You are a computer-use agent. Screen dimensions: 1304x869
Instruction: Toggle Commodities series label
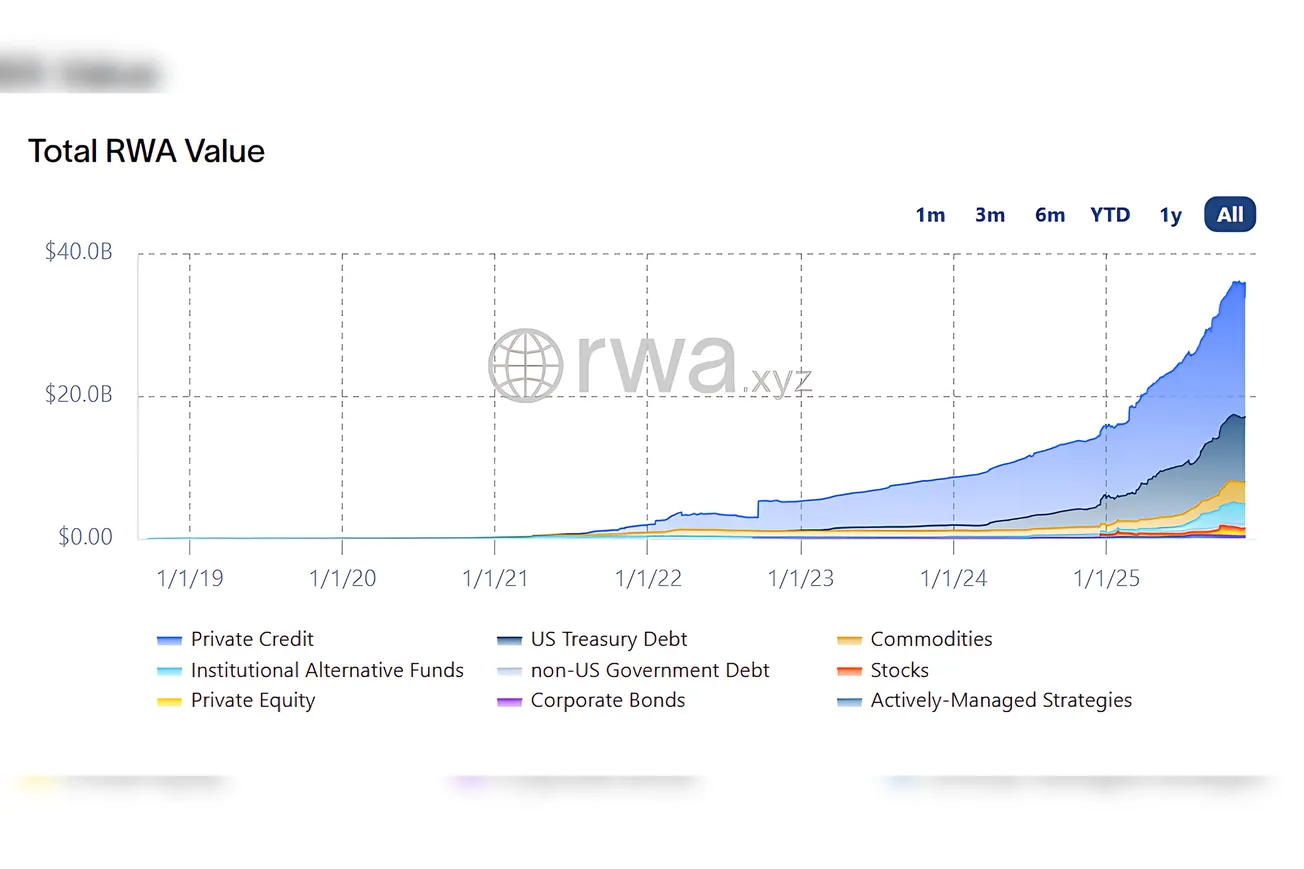tap(931, 639)
